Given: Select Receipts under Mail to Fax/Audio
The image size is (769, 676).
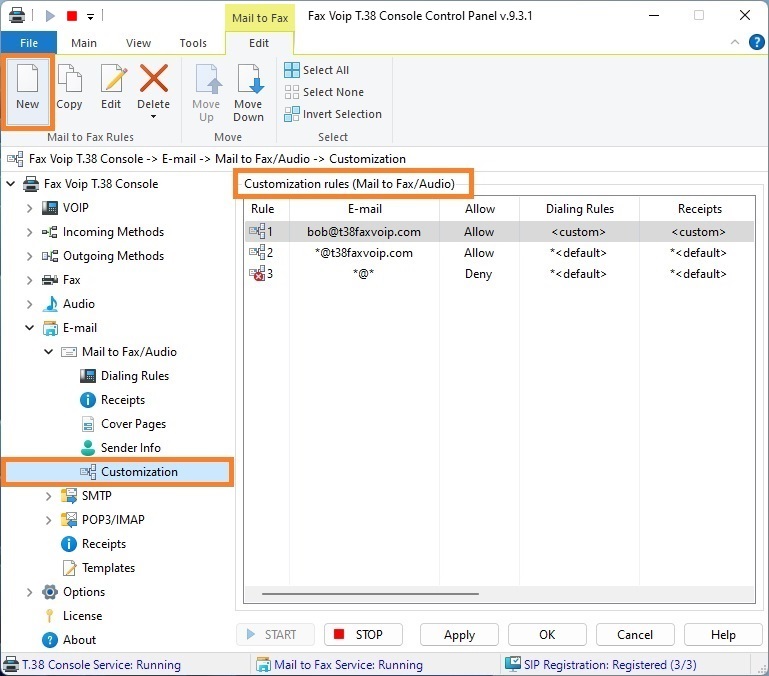Looking at the screenshot, I should [x=123, y=400].
